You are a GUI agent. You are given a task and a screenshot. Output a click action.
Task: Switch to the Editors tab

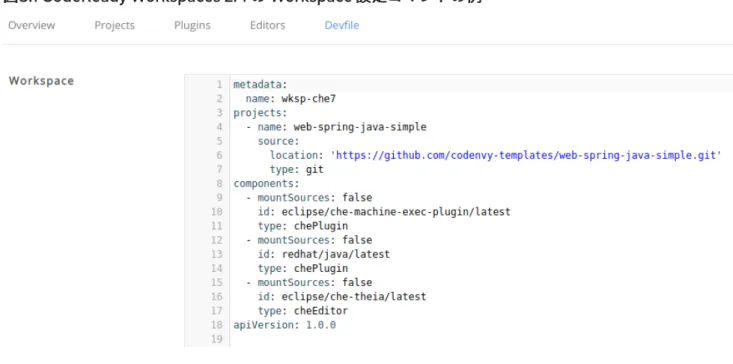point(267,25)
